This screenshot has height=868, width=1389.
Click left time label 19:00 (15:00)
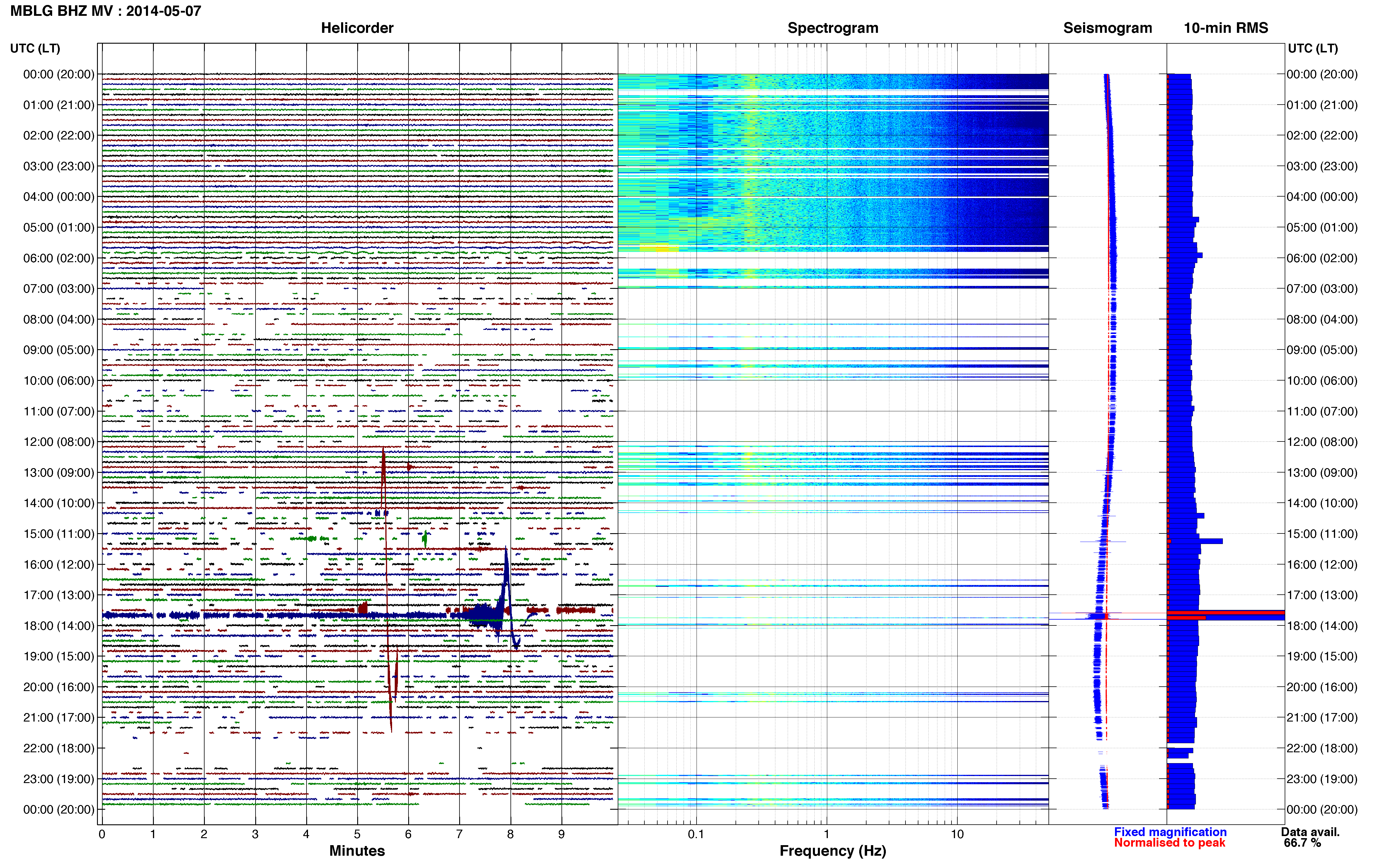click(59, 656)
